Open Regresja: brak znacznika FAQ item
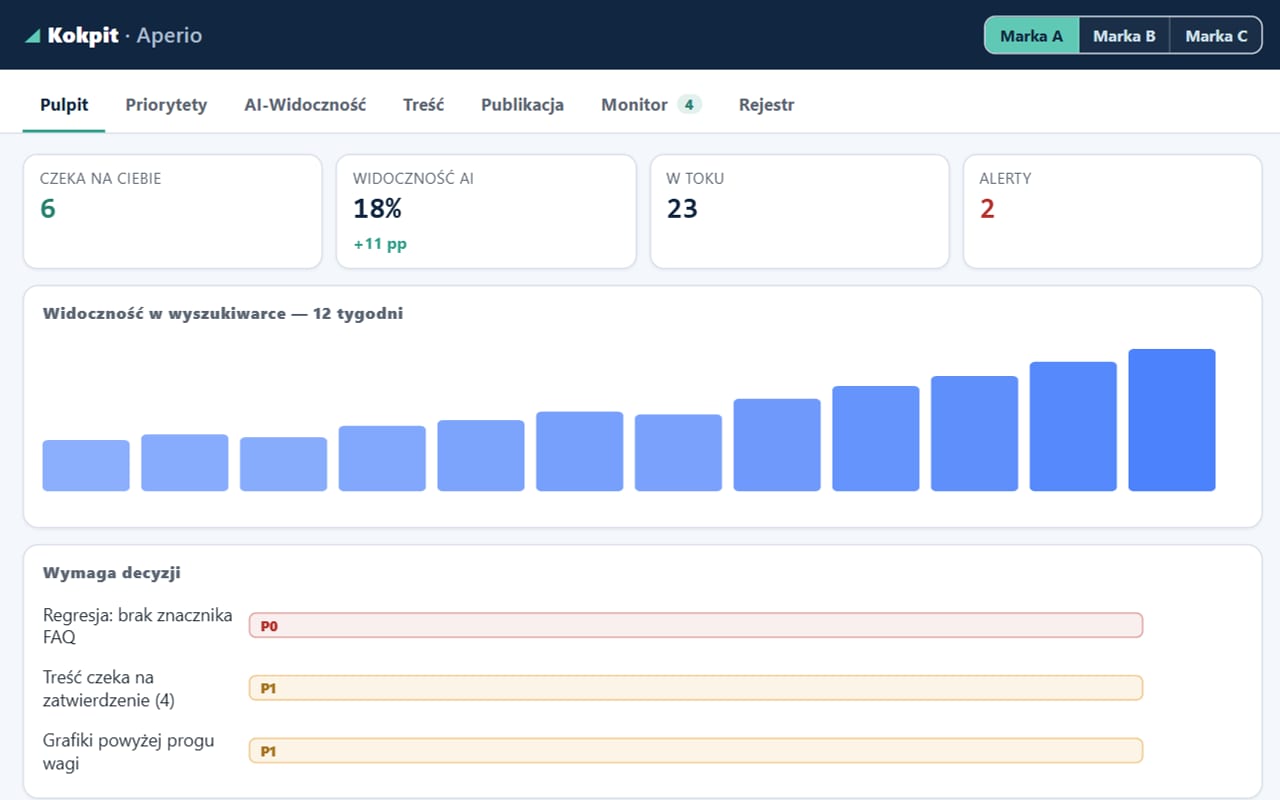Screen dimensions: 1280x800 (138, 625)
